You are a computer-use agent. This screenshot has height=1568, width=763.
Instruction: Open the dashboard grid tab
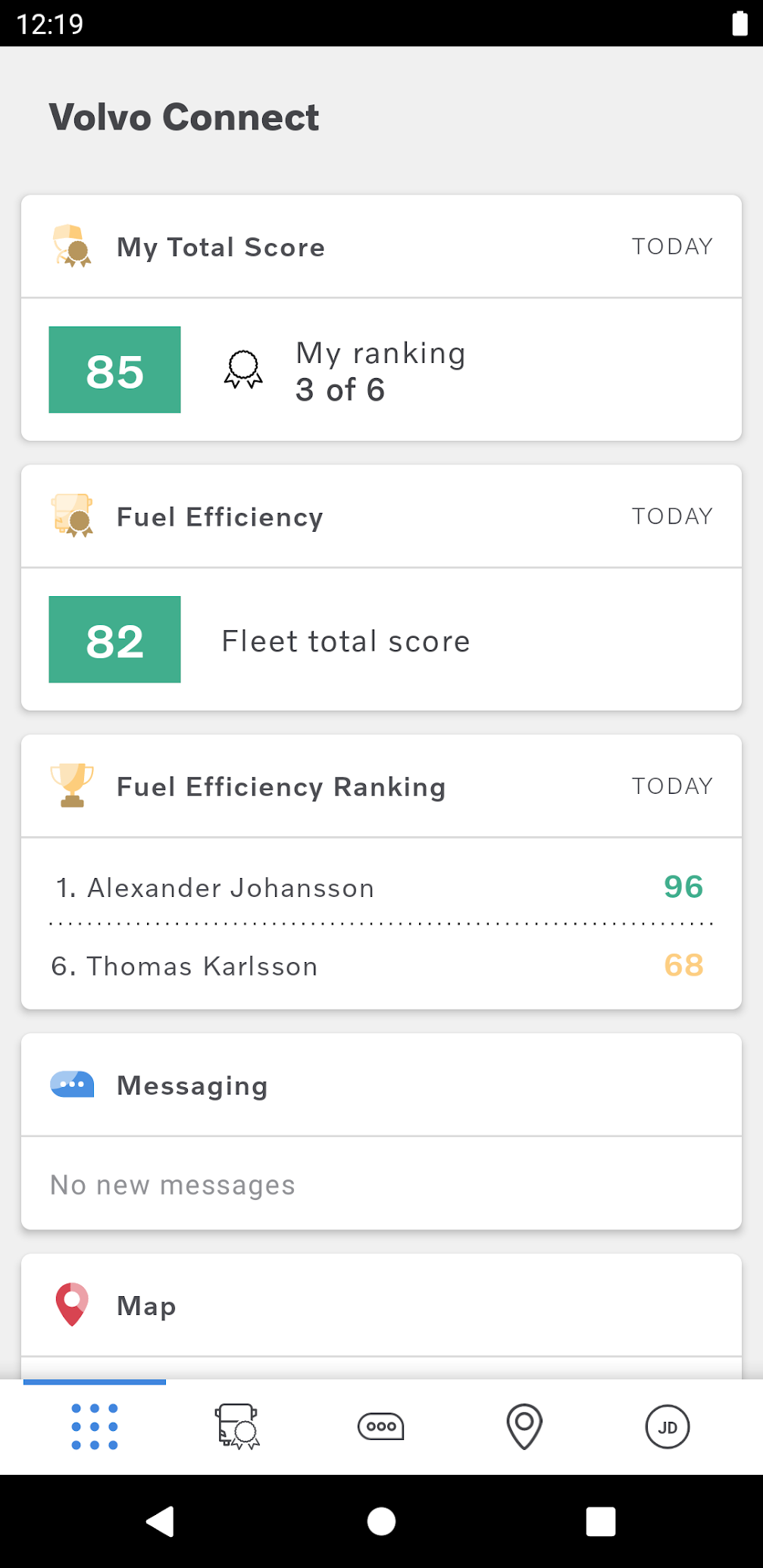(95, 1426)
